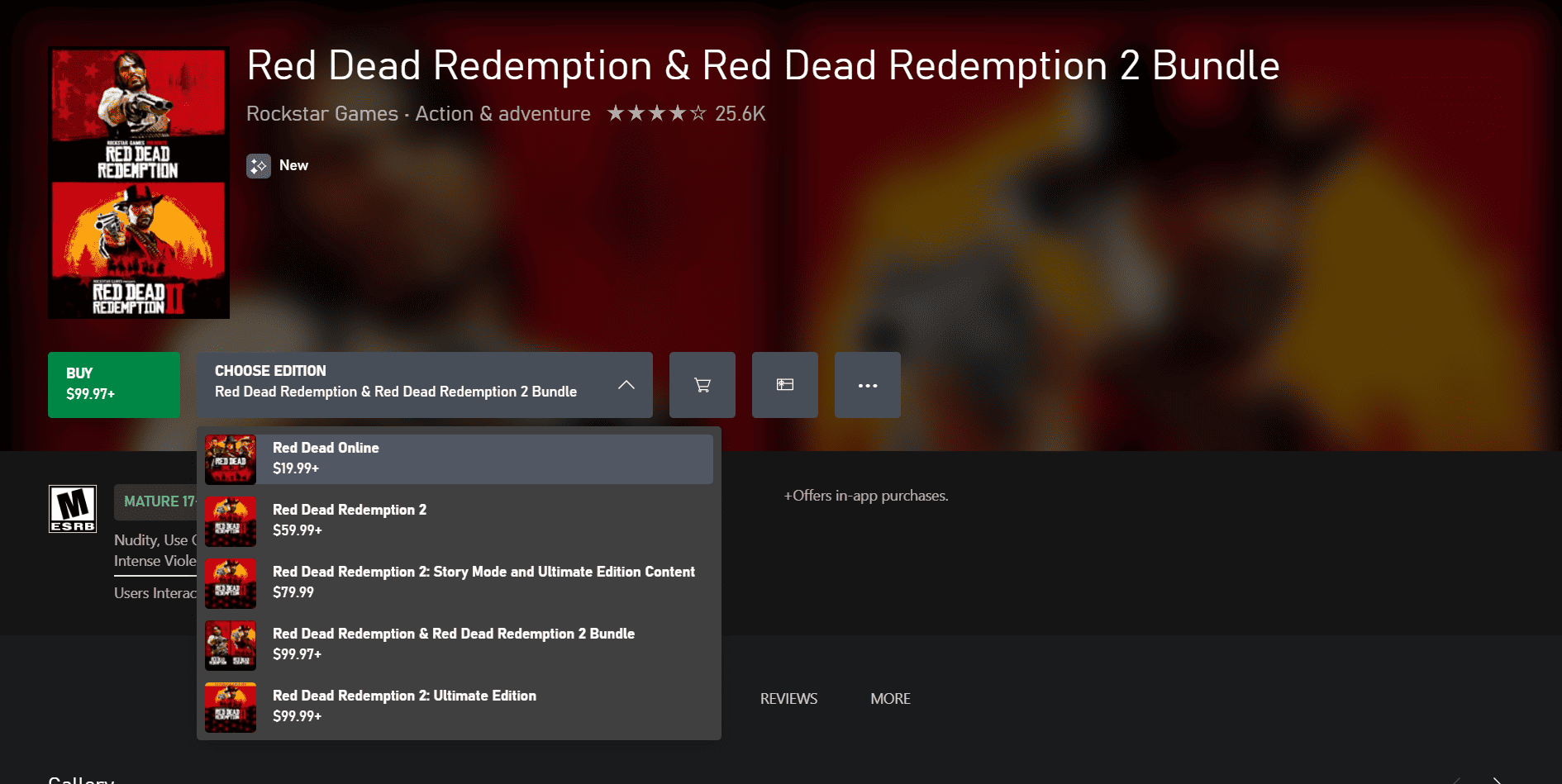The height and width of the screenshot is (784, 1562).
Task: Open the Action & adventure category link
Action: tap(502, 114)
